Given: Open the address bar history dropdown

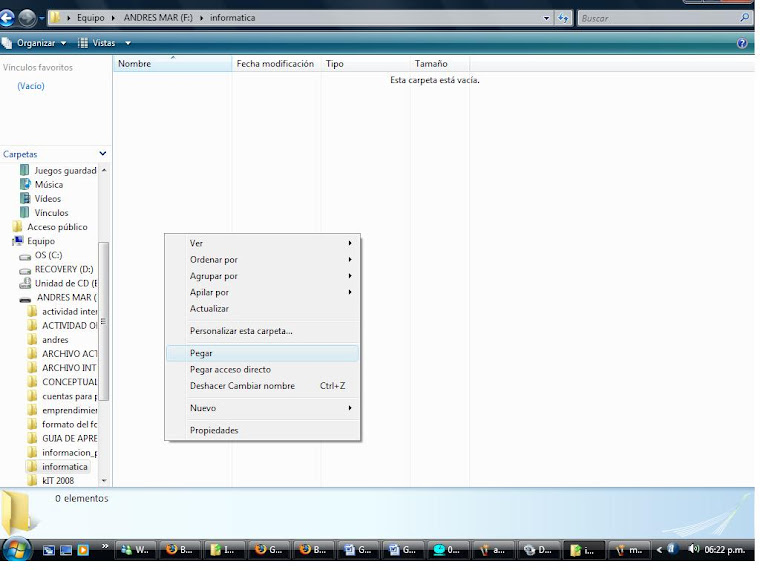Looking at the screenshot, I should (546, 18).
